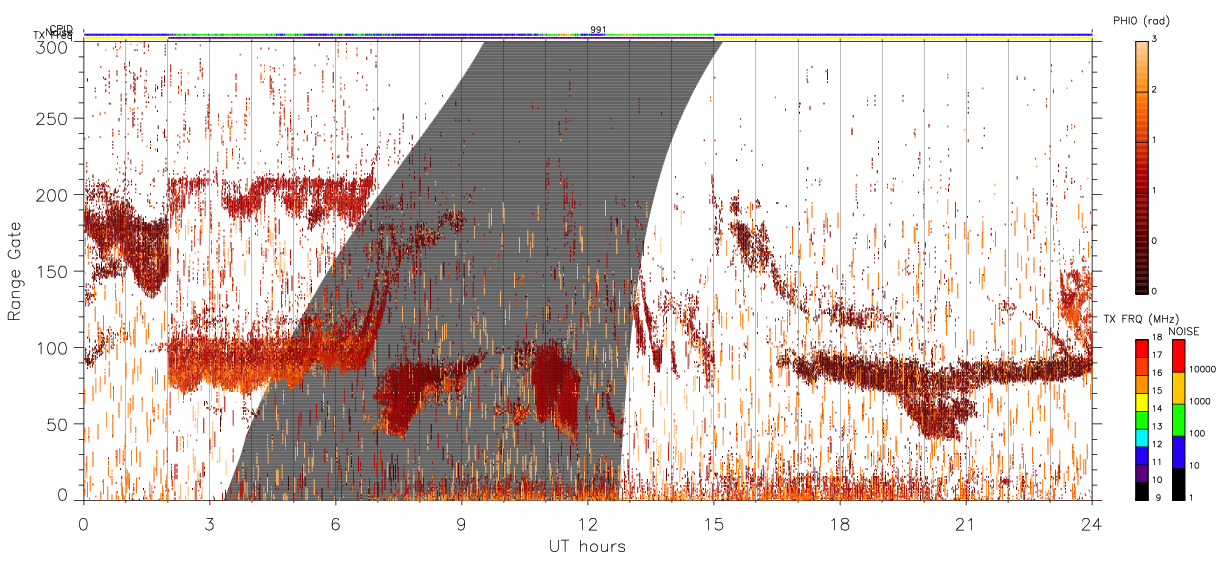Pick the black NOISE segment 1–10

coord(1177,483)
